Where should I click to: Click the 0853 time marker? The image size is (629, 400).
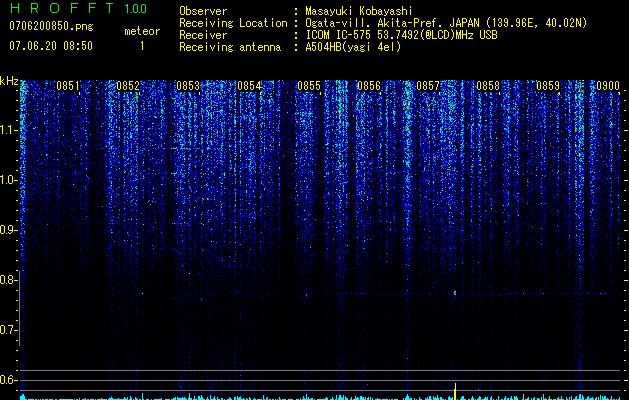pyautogui.click(x=188, y=86)
